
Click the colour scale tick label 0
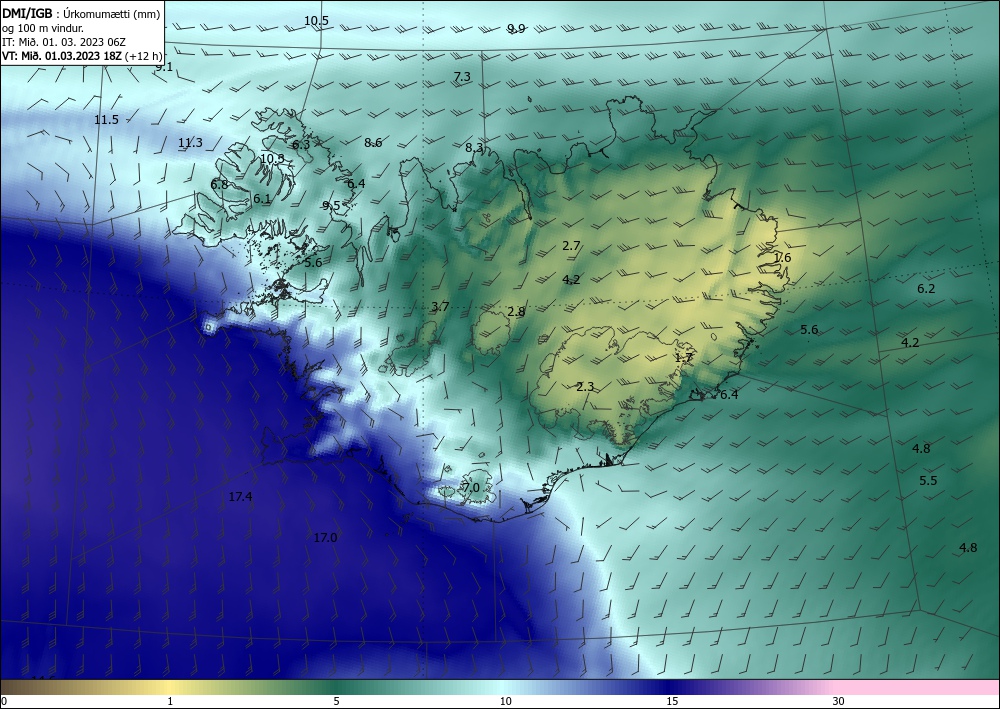point(4,701)
